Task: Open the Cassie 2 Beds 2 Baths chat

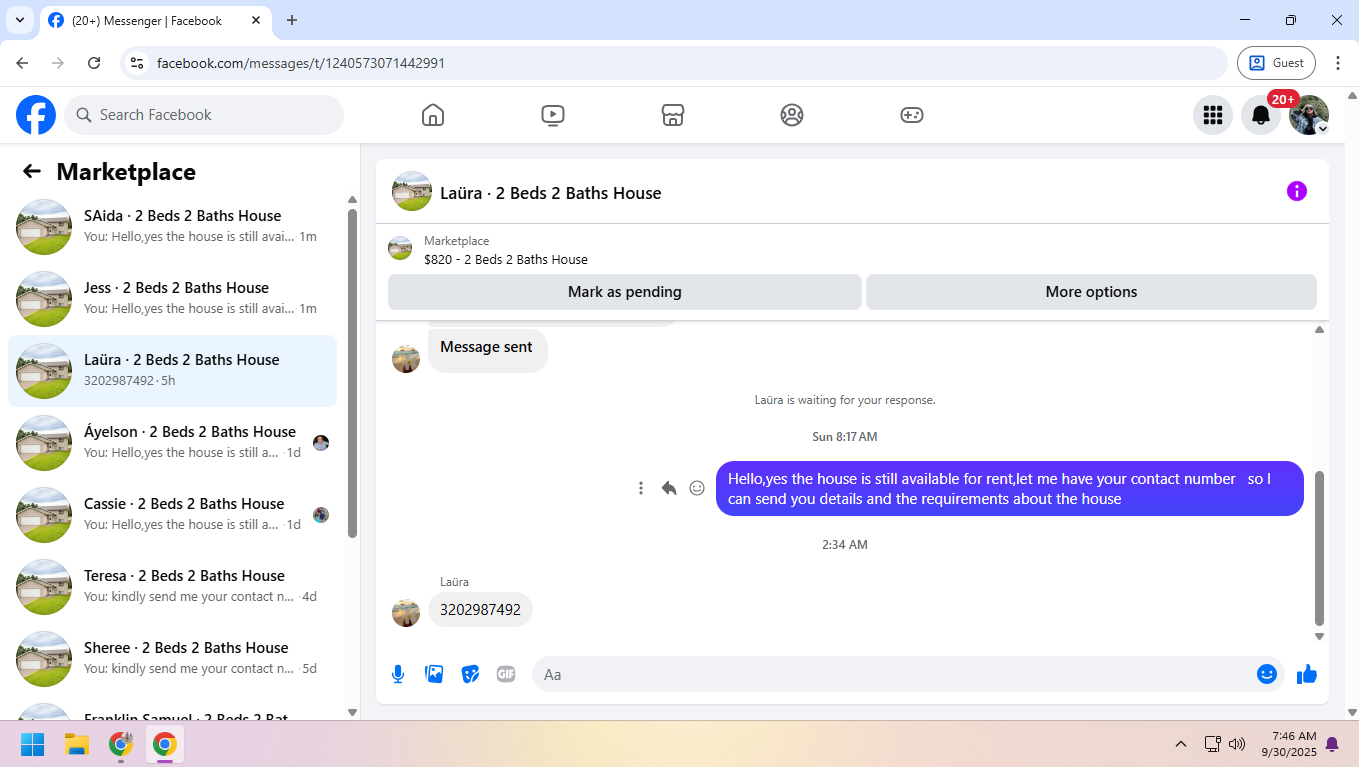Action: point(172,515)
